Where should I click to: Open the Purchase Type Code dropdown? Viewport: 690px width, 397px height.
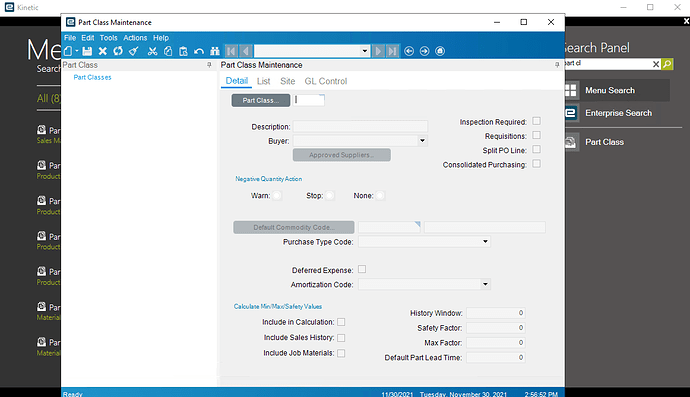485,242
